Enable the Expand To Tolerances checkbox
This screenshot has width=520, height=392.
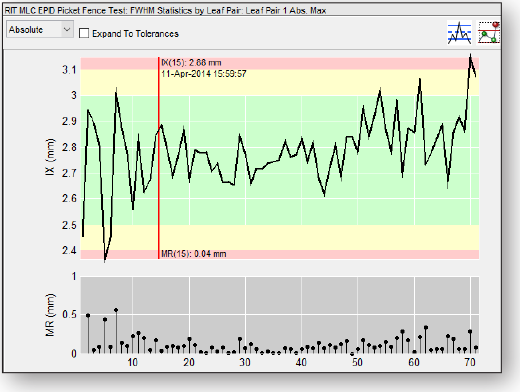click(x=84, y=33)
